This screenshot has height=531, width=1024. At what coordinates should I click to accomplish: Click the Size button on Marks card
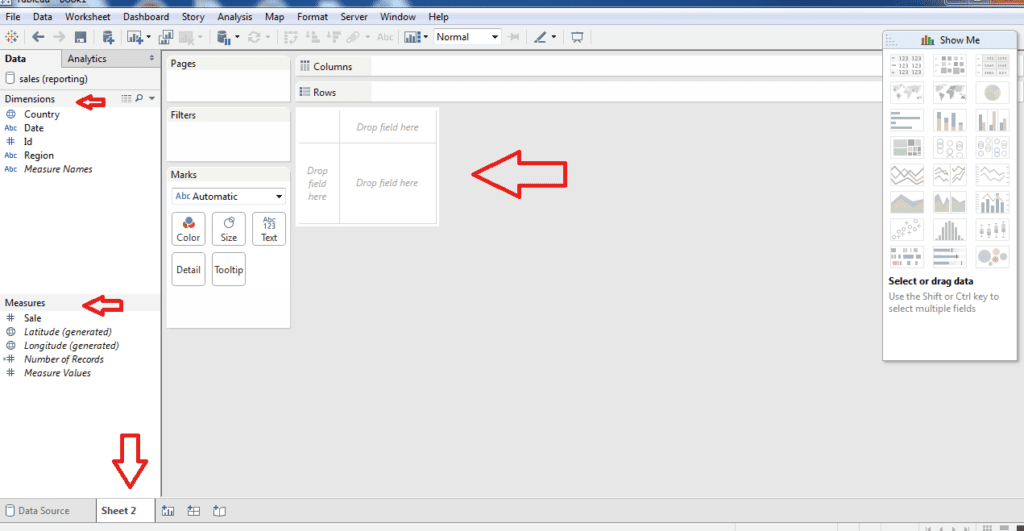pos(229,229)
